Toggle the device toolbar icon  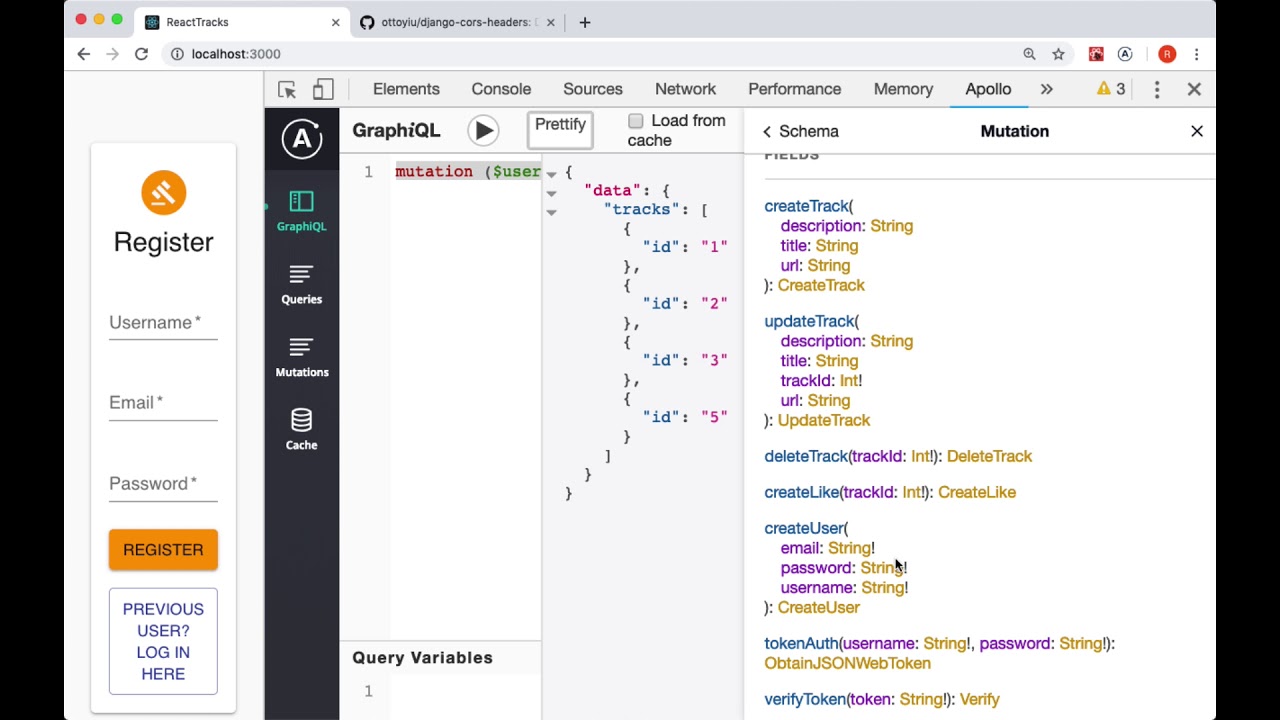322,89
